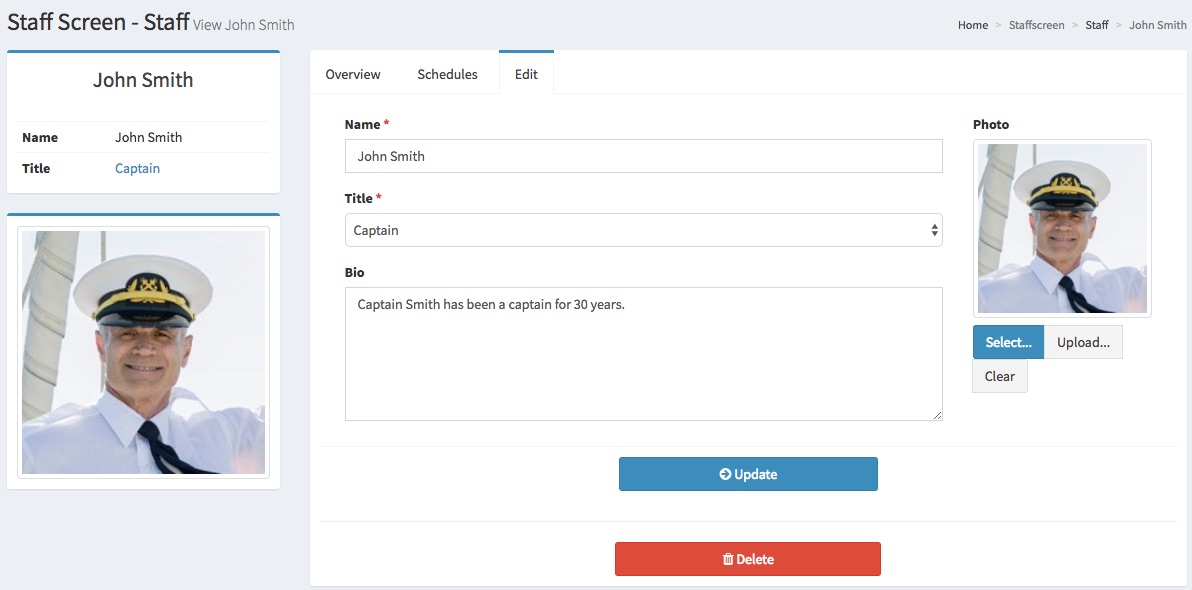This screenshot has width=1192, height=590.
Task: Open the Captain title link in sidebar
Action: click(x=137, y=168)
